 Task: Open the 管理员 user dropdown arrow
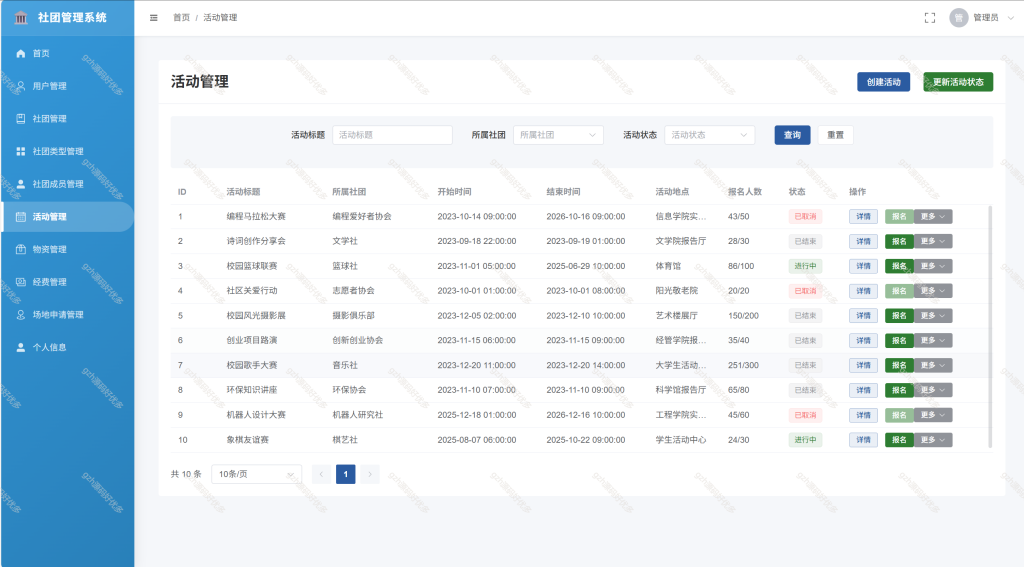click(x=1011, y=18)
